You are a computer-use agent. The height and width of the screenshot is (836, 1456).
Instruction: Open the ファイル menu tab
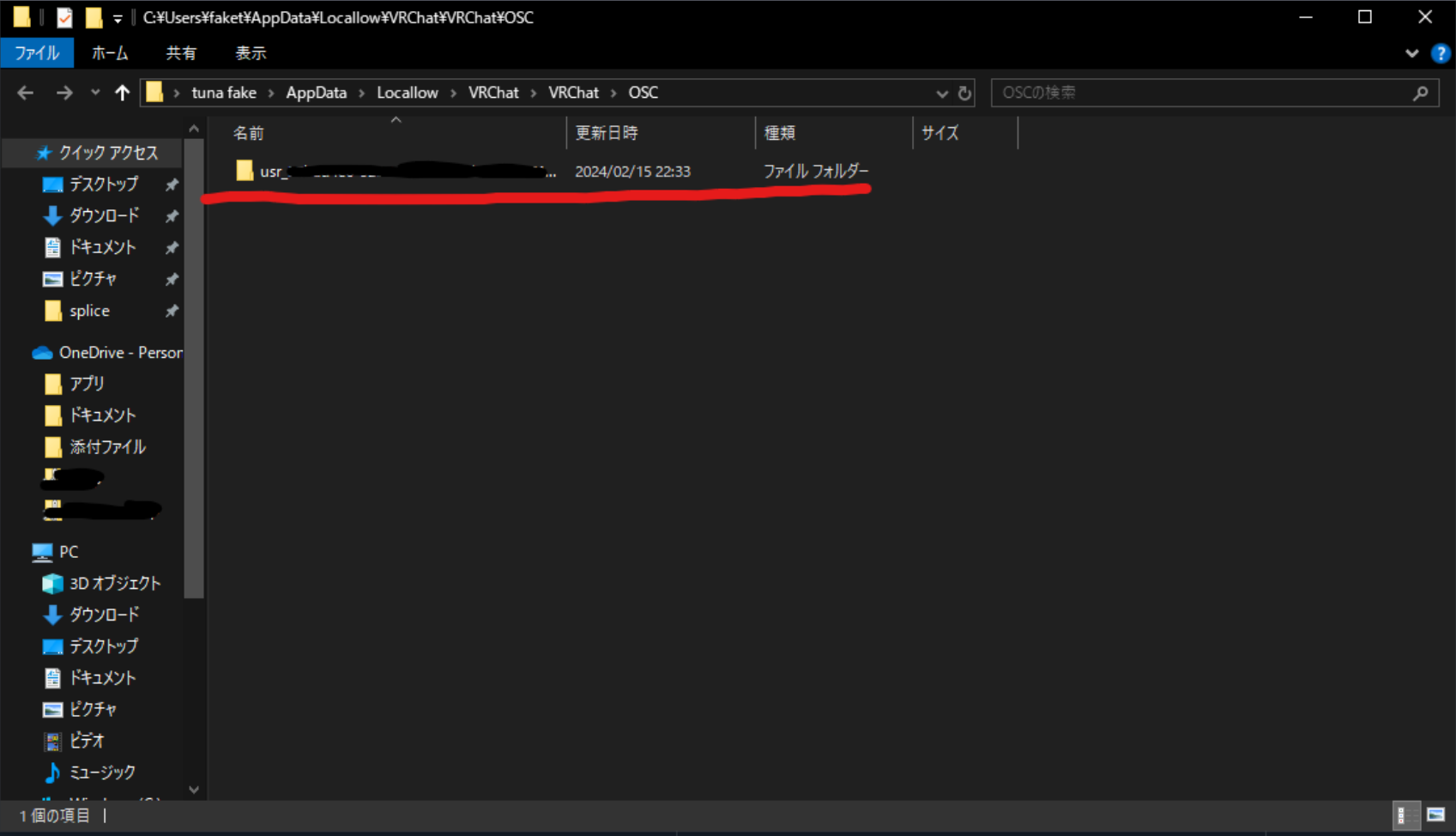(x=37, y=53)
